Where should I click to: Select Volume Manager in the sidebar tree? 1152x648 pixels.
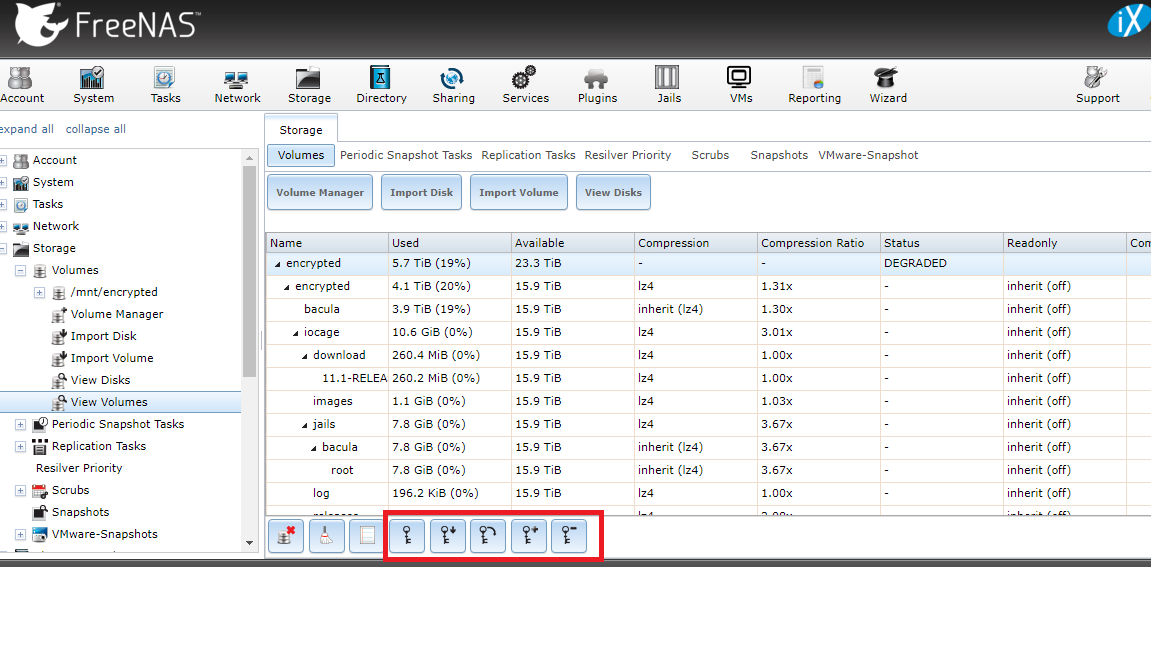[117, 314]
